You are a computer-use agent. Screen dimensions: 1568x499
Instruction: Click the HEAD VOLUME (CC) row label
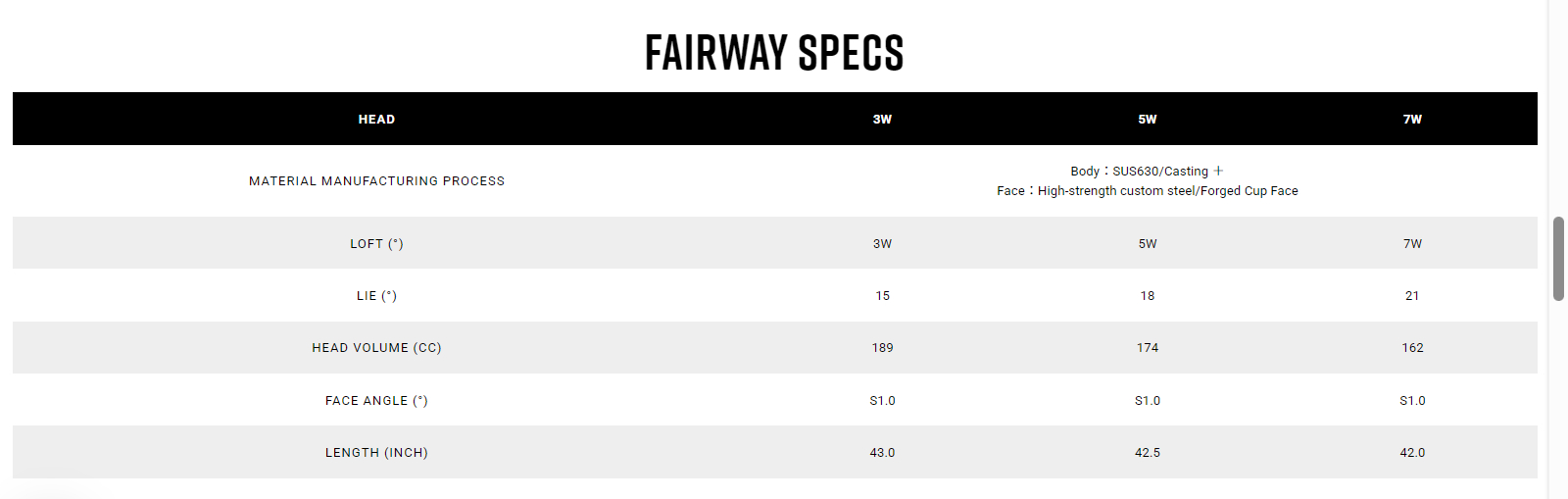click(x=376, y=348)
